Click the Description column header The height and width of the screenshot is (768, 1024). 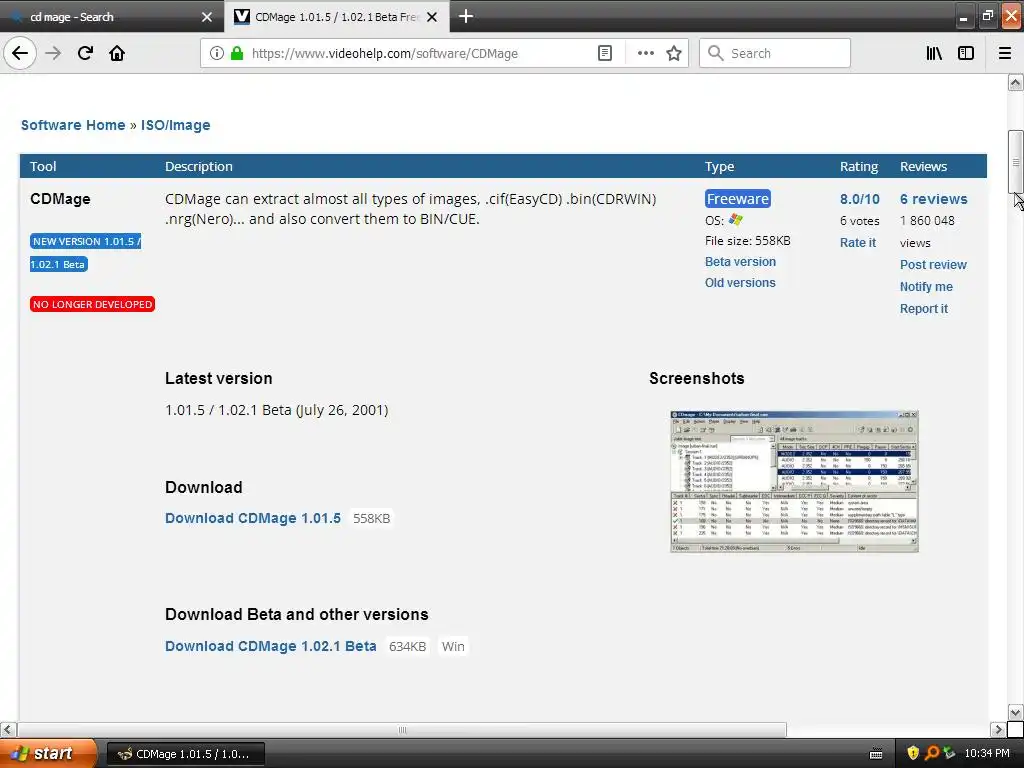(x=199, y=167)
